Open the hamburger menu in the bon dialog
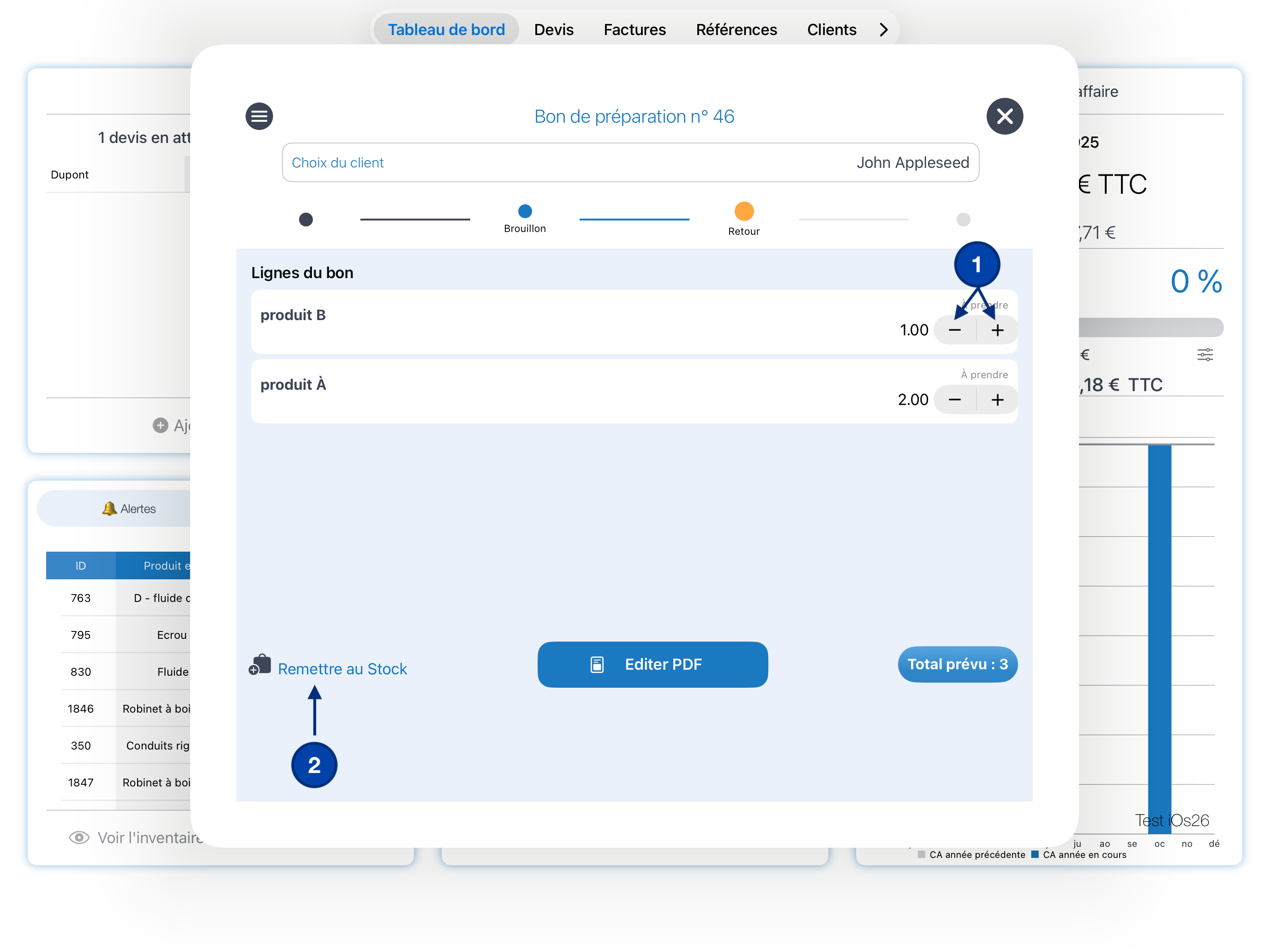The width and height of the screenshot is (1270, 952). coord(259,117)
